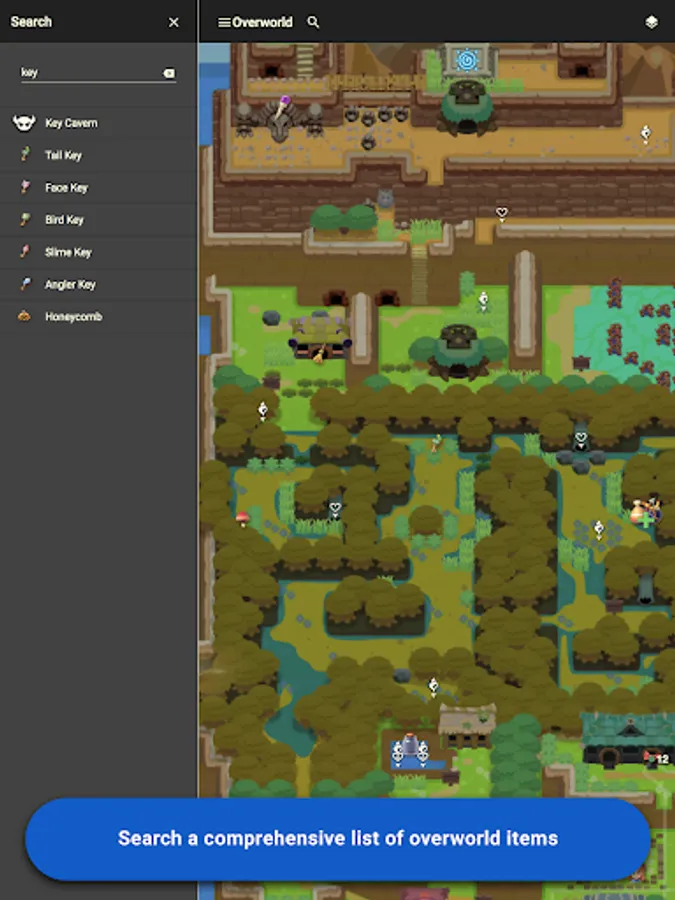
Task: Click the red mushroom in the forest
Action: pos(243,518)
